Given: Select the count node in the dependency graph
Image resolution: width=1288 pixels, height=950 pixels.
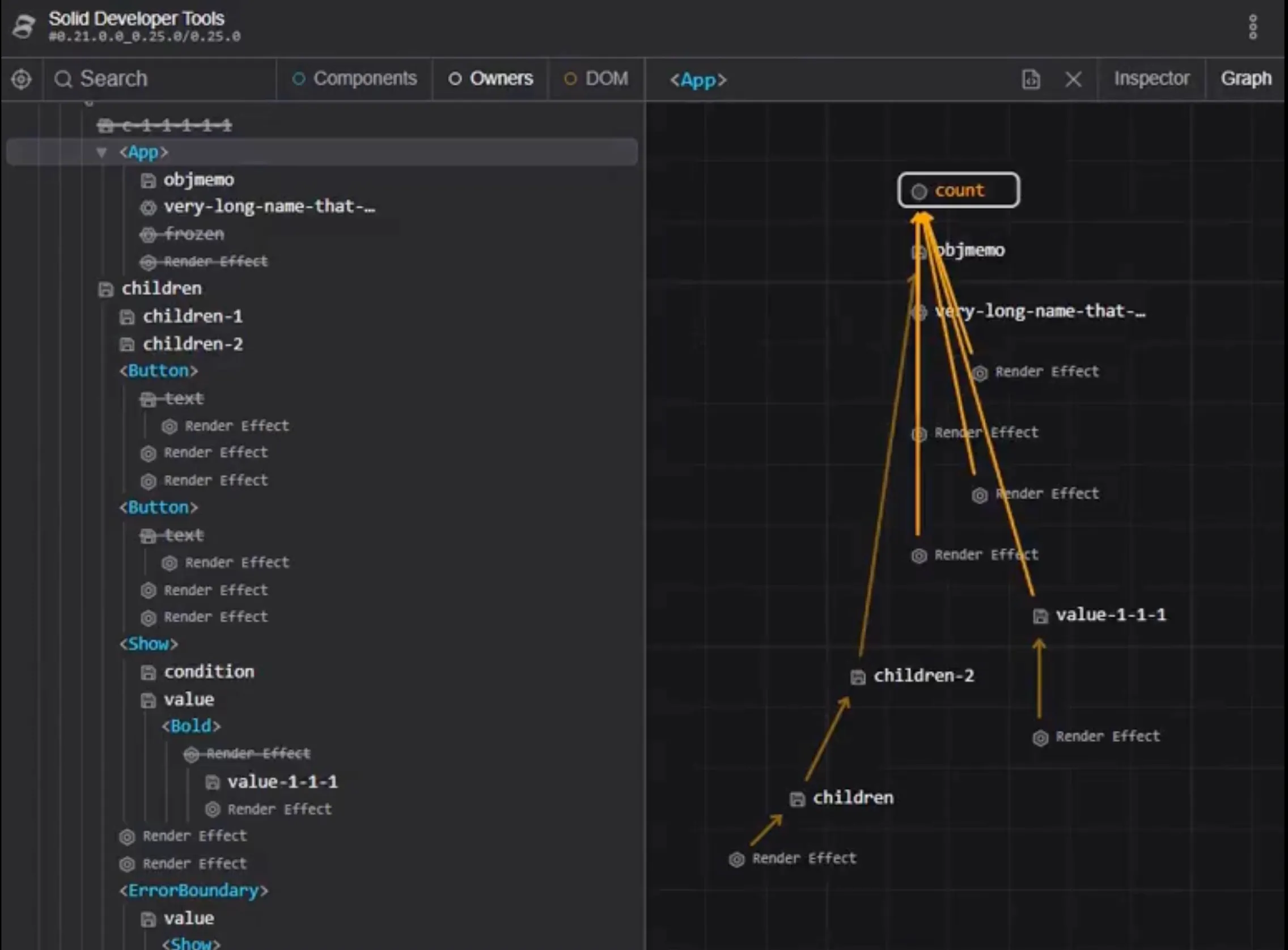Looking at the screenshot, I should coord(958,190).
